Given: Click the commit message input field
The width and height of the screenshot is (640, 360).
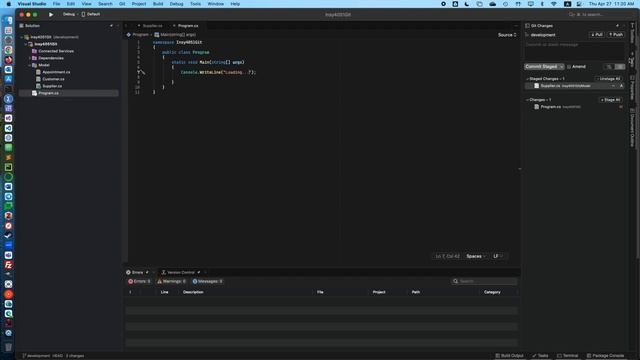Looking at the screenshot, I should pyautogui.click(x=574, y=50).
